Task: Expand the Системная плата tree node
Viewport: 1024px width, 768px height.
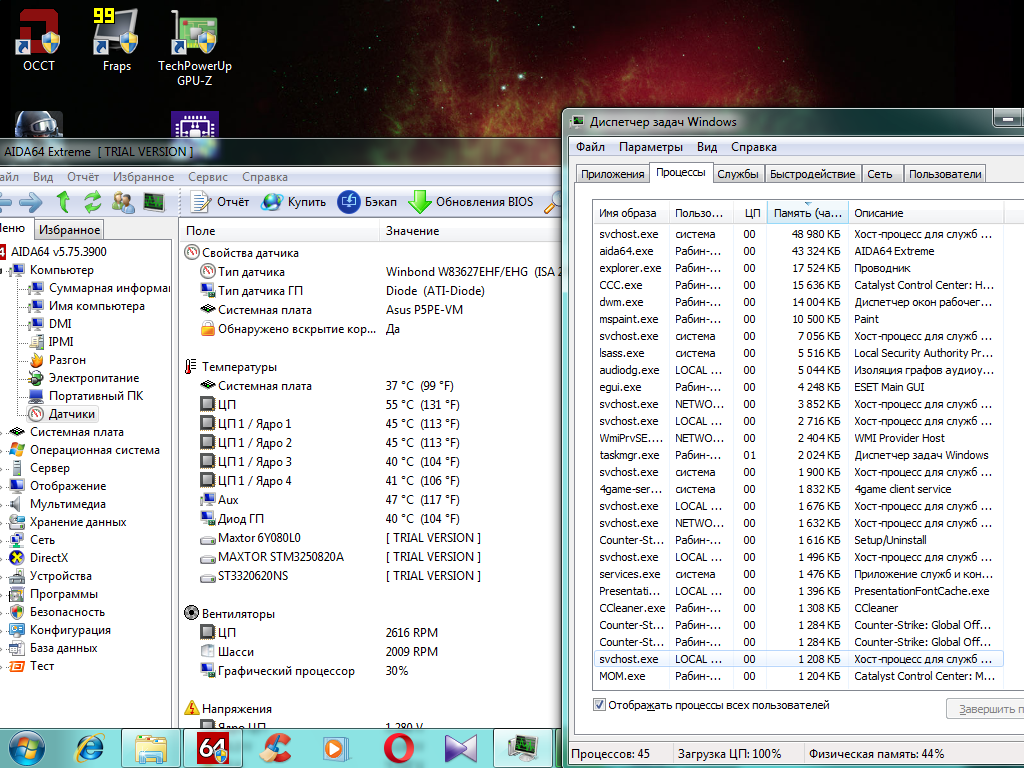Action: pyautogui.click(x=2, y=432)
